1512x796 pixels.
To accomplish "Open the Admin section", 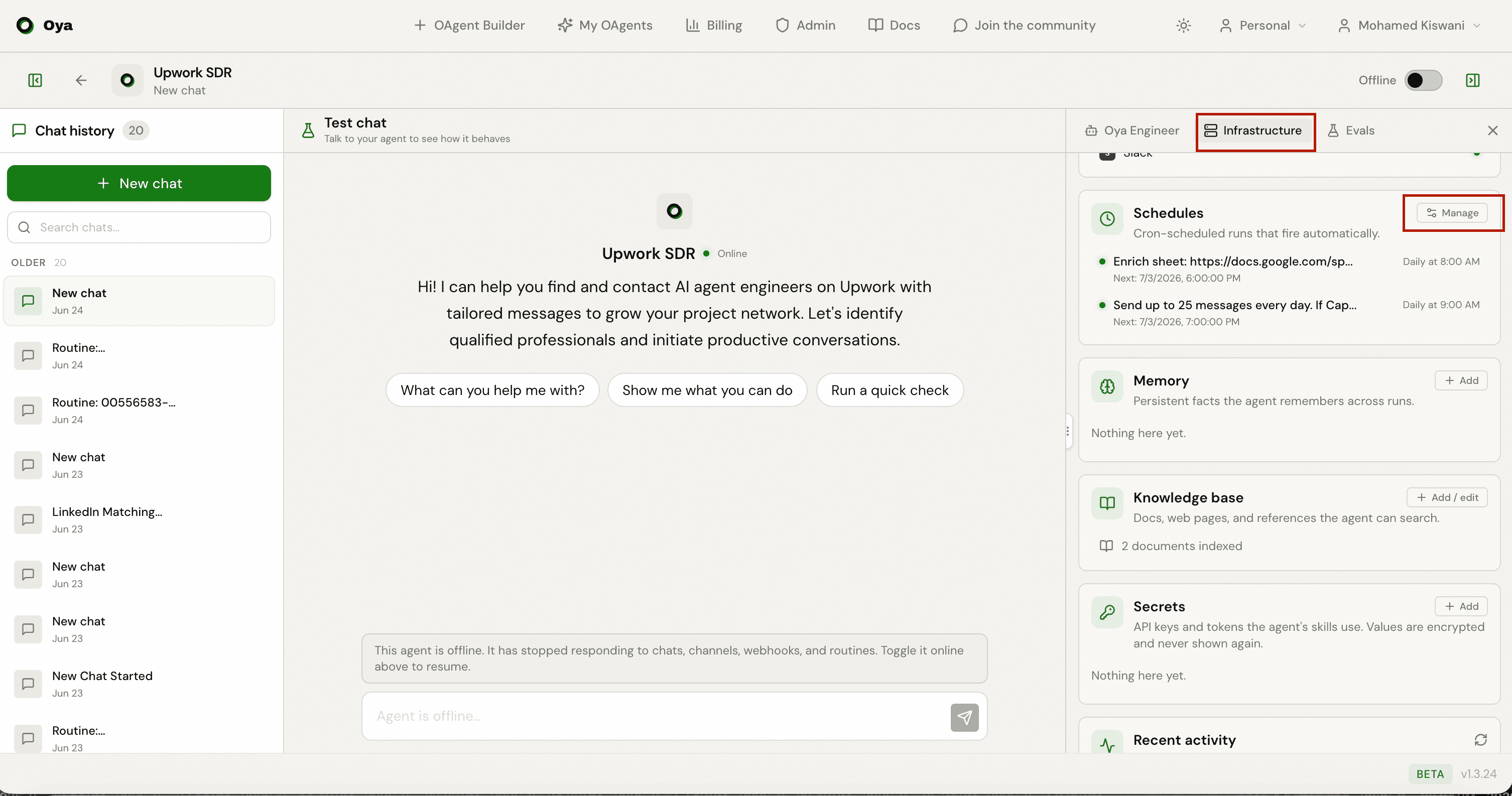I will pyautogui.click(x=805, y=25).
